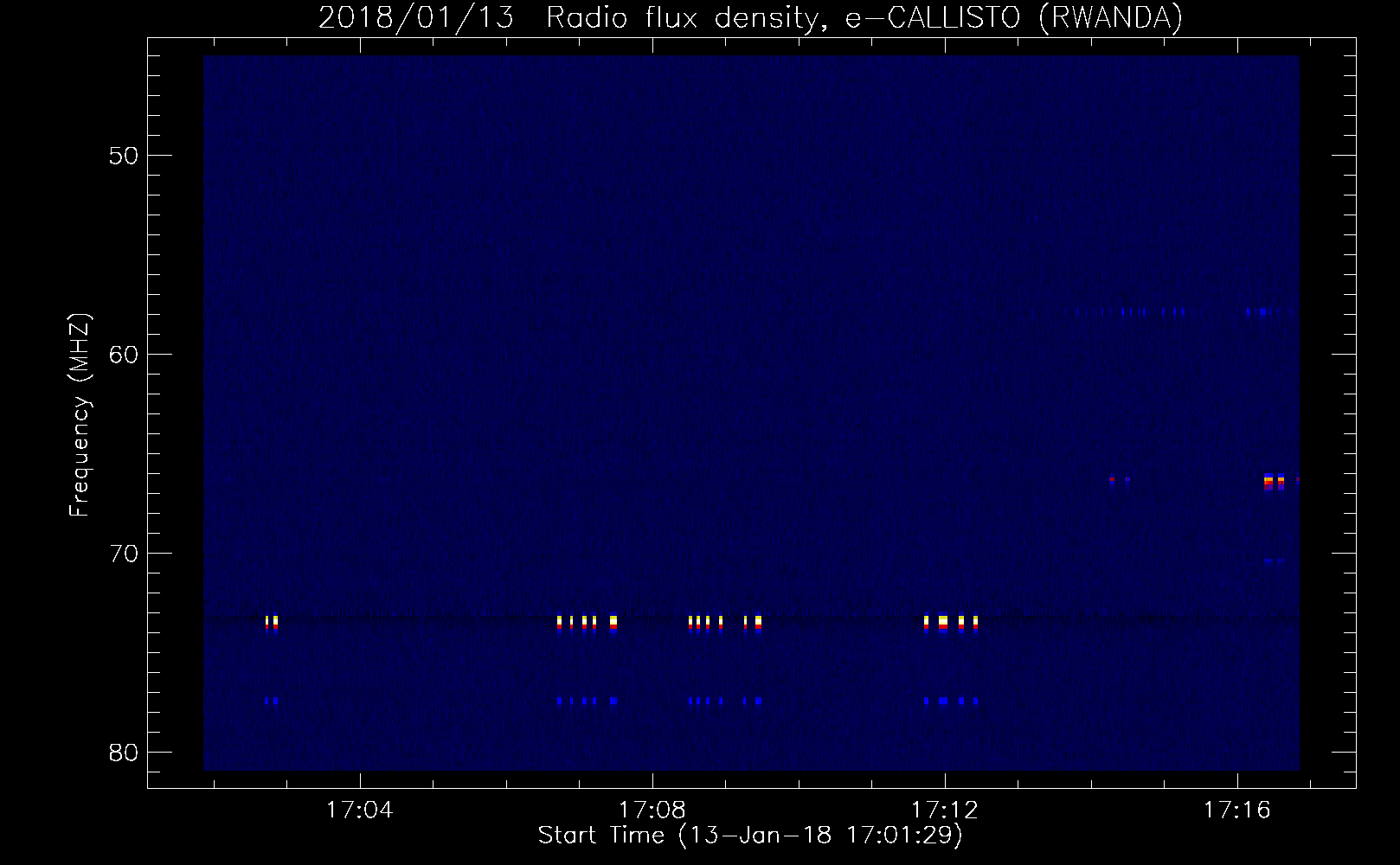Screen dimensions: 1400x865
Task: Click the frequency tick label "50"
Action: tap(125, 156)
